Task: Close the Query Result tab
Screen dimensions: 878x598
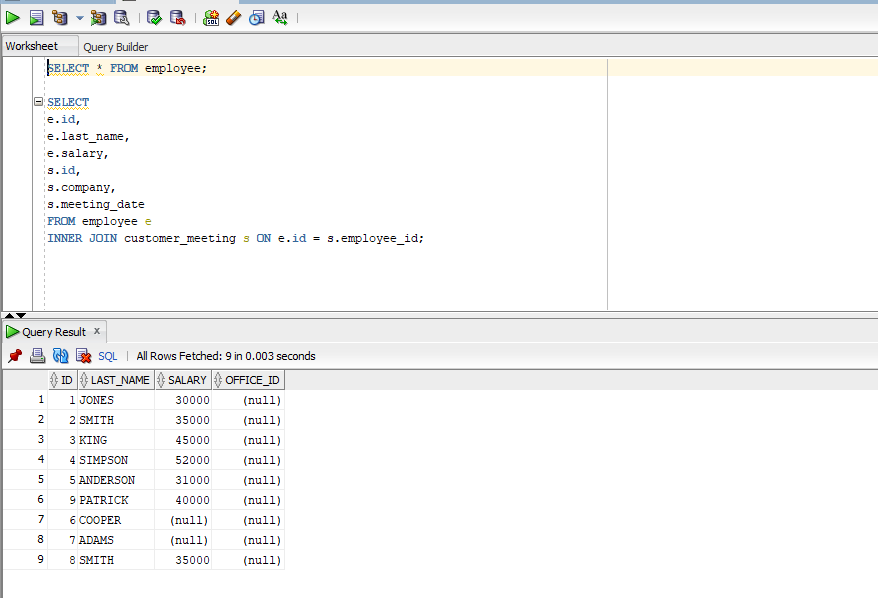Action: click(x=97, y=331)
